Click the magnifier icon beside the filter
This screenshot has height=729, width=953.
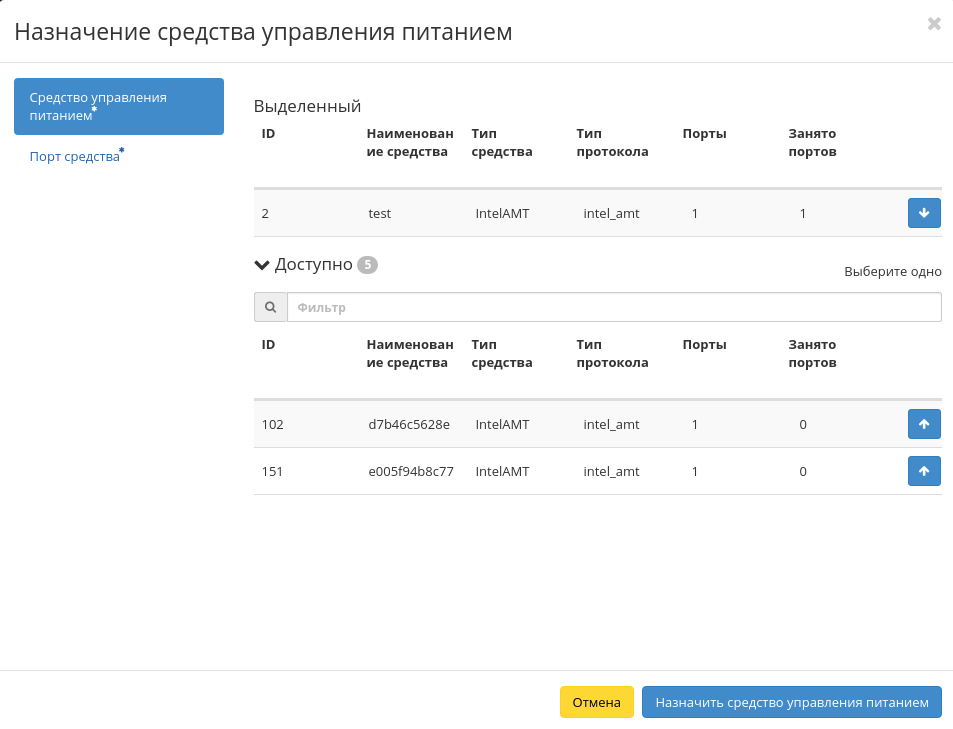tap(270, 307)
